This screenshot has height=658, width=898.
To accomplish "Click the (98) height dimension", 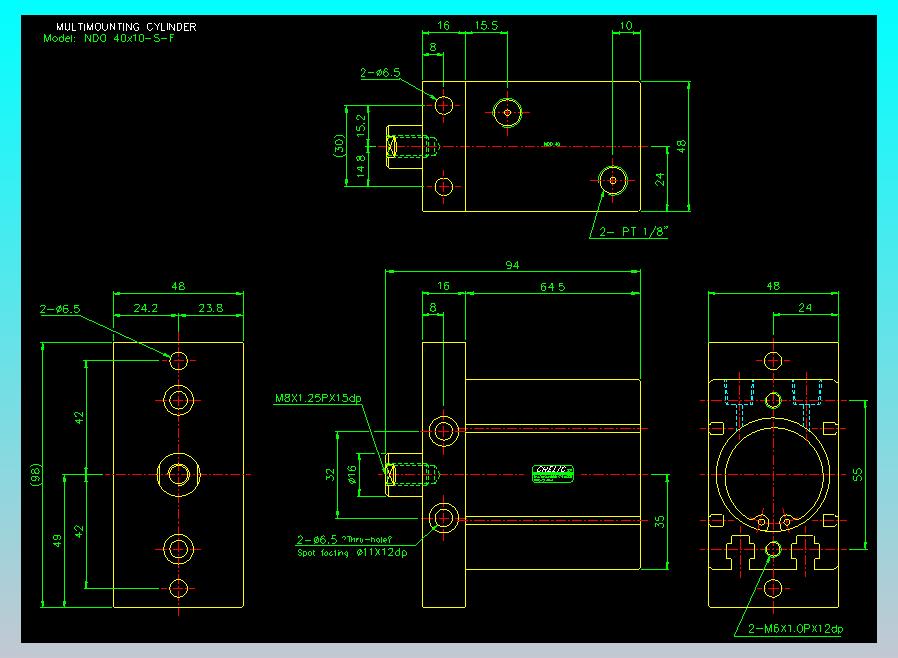I will coord(37,475).
